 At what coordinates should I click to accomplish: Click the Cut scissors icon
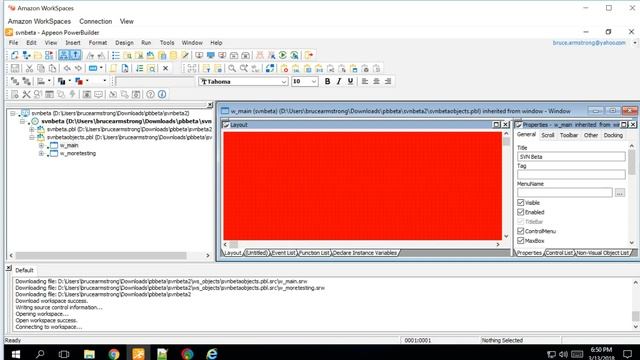pos(29,68)
